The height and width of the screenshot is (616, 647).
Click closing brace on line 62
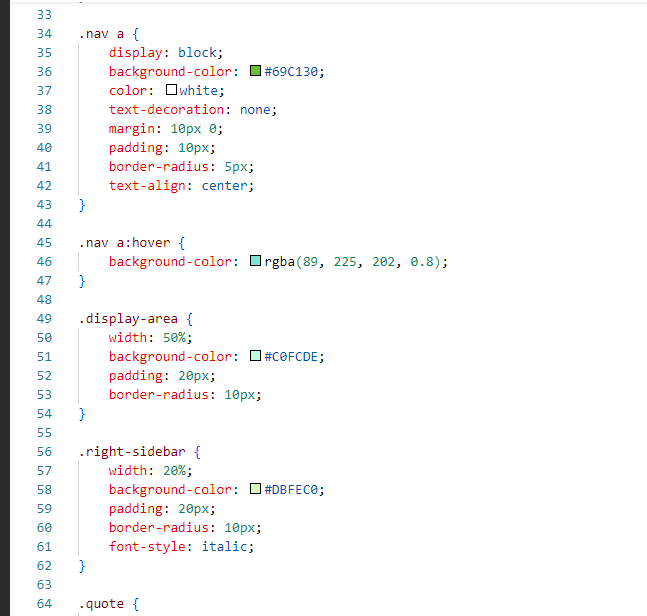click(x=82, y=566)
